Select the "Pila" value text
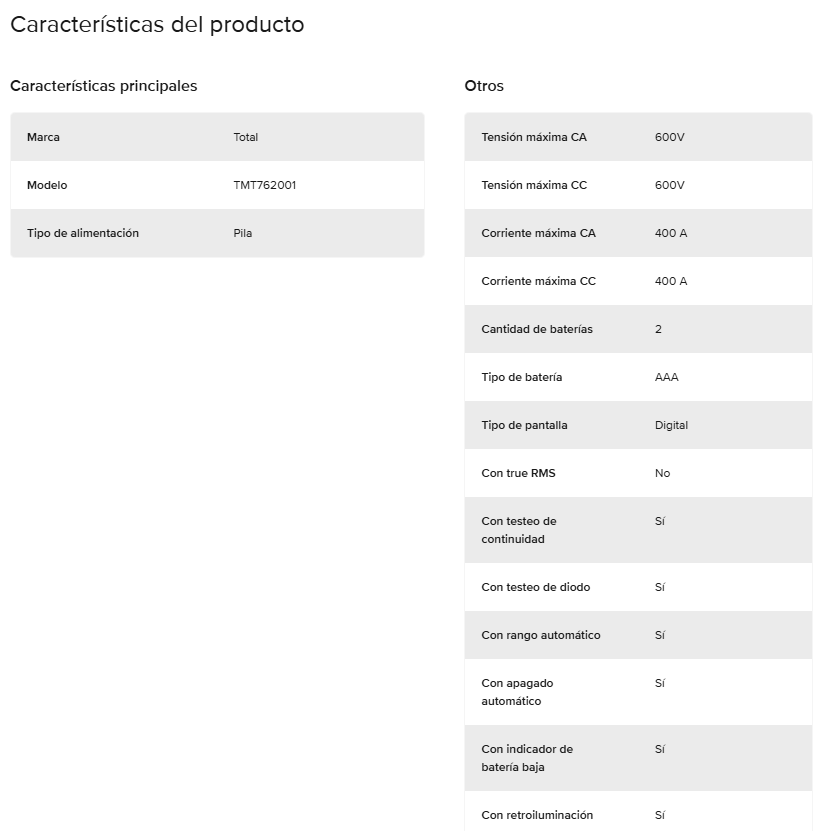 tap(243, 233)
